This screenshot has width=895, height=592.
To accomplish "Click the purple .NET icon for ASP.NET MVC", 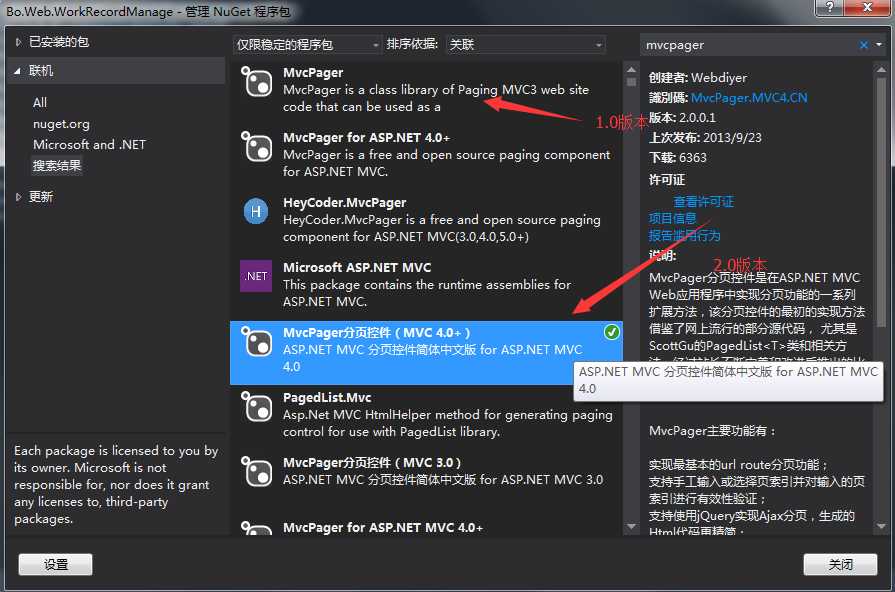I will coord(256,276).
